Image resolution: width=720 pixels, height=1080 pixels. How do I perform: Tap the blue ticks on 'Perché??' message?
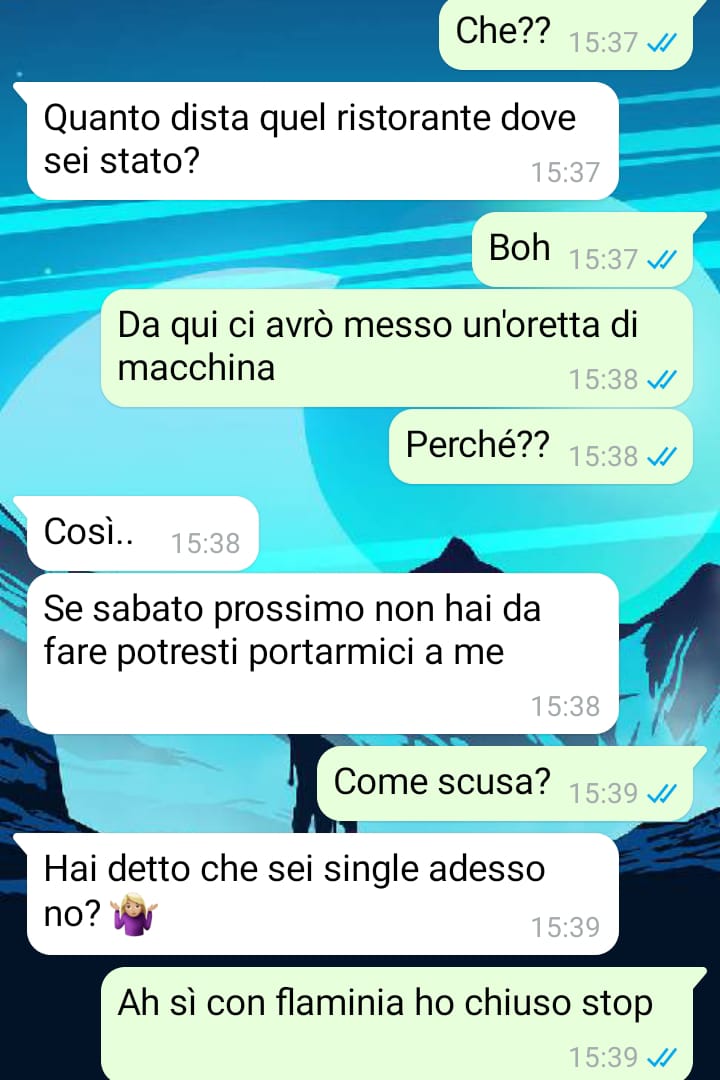tap(662, 457)
